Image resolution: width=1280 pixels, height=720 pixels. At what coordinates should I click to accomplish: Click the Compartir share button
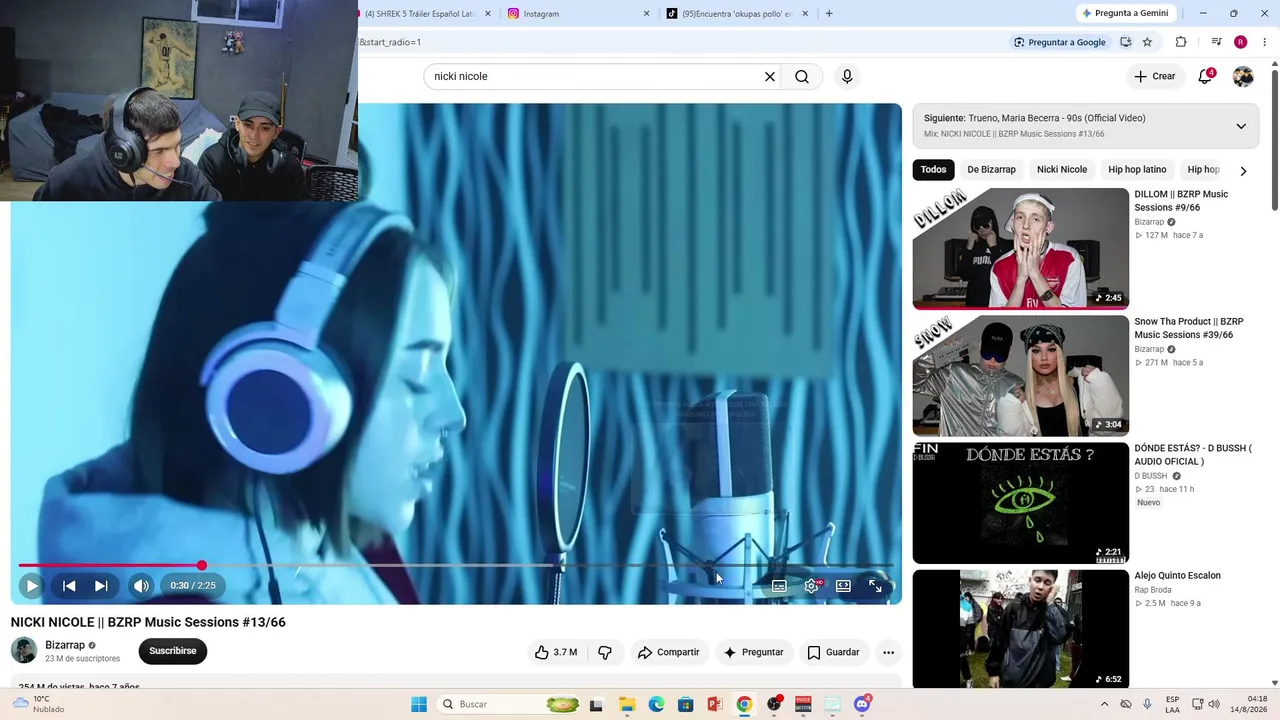(669, 652)
